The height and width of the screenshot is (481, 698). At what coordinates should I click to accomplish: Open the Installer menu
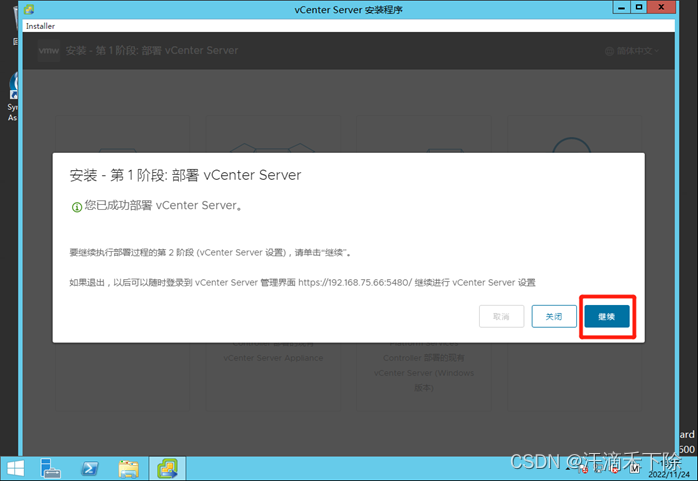[40, 26]
